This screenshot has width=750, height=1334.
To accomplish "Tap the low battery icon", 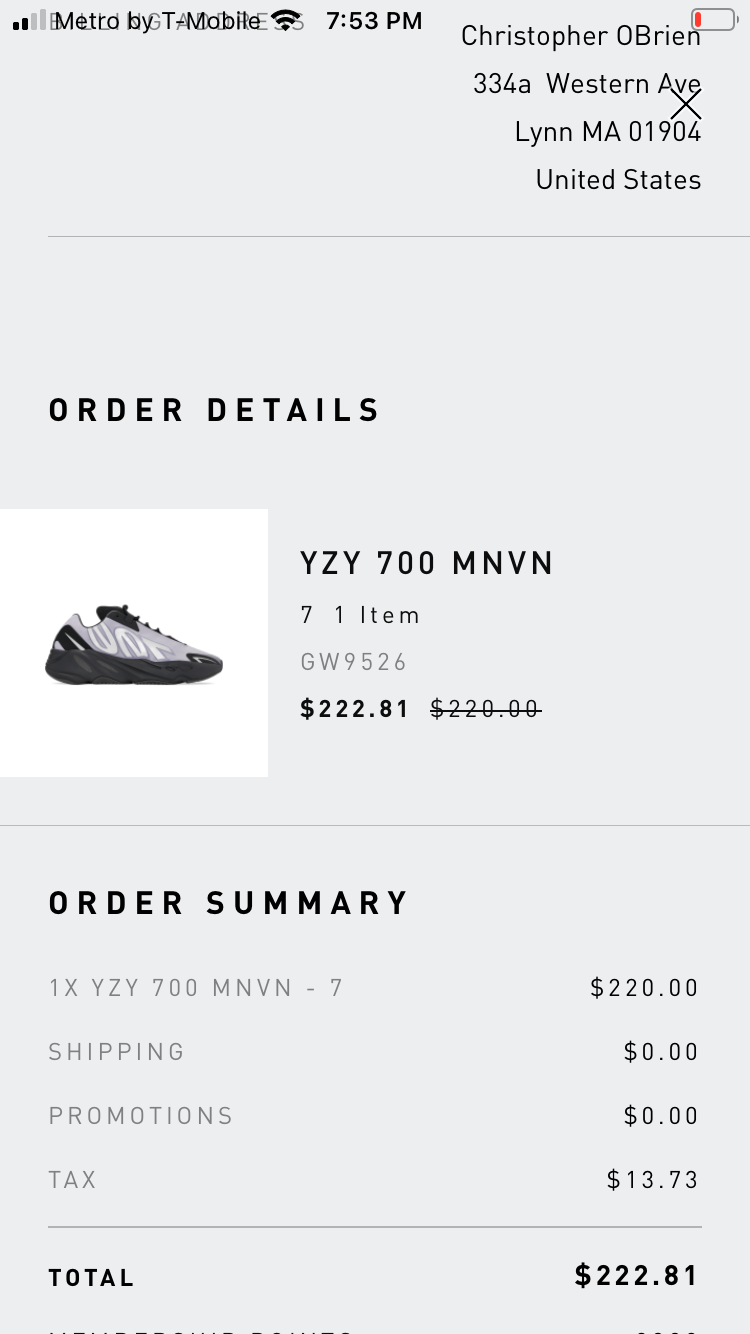I will tap(712, 20).
